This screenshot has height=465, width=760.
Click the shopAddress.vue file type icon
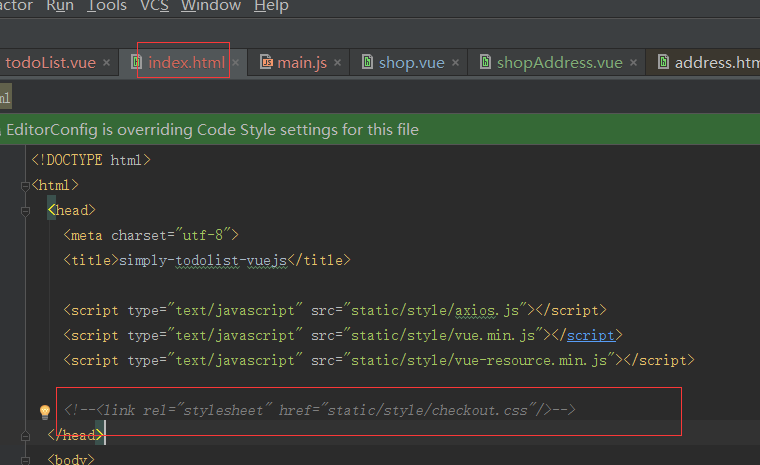485,62
